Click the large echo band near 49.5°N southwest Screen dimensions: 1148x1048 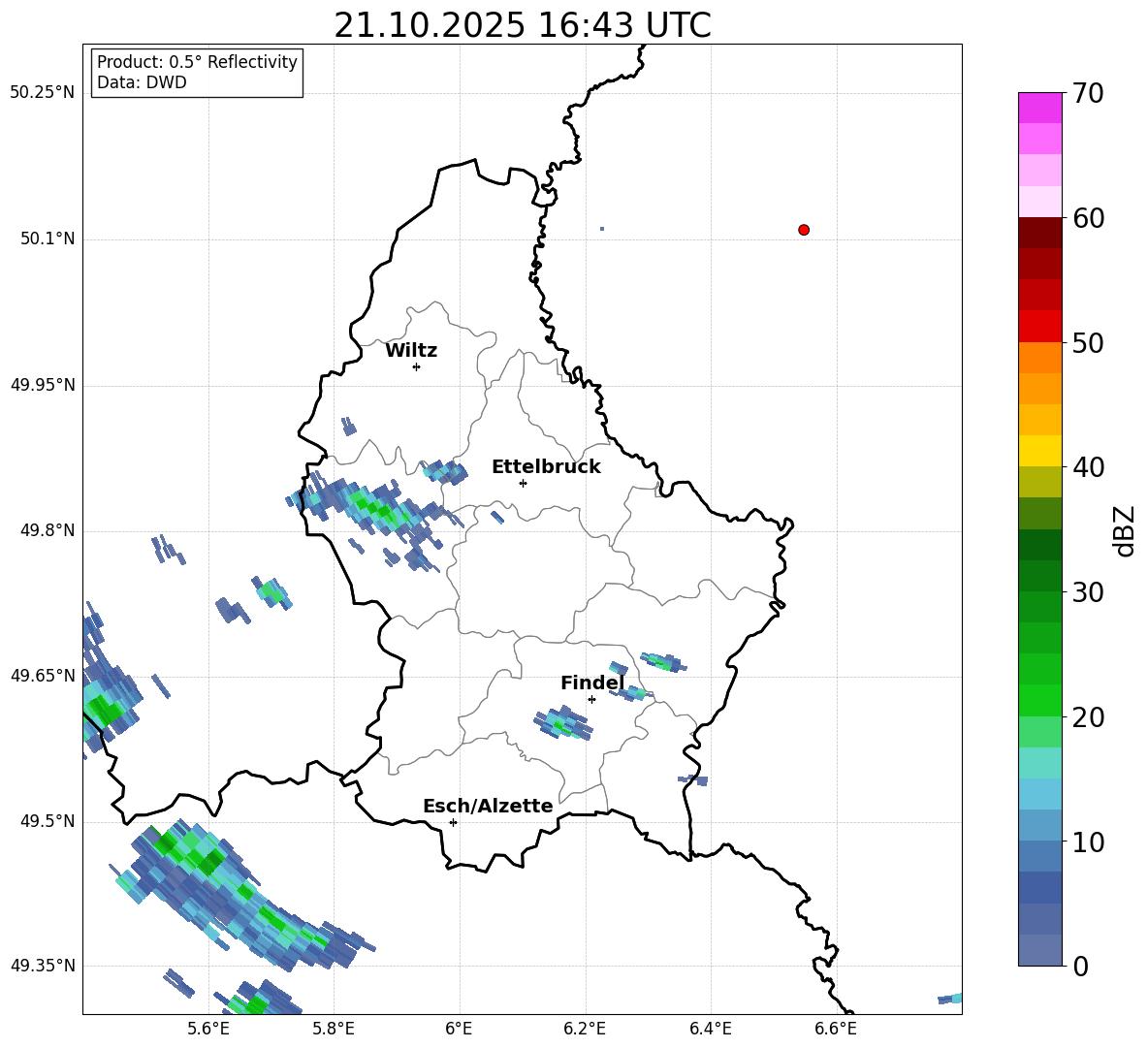(241, 897)
